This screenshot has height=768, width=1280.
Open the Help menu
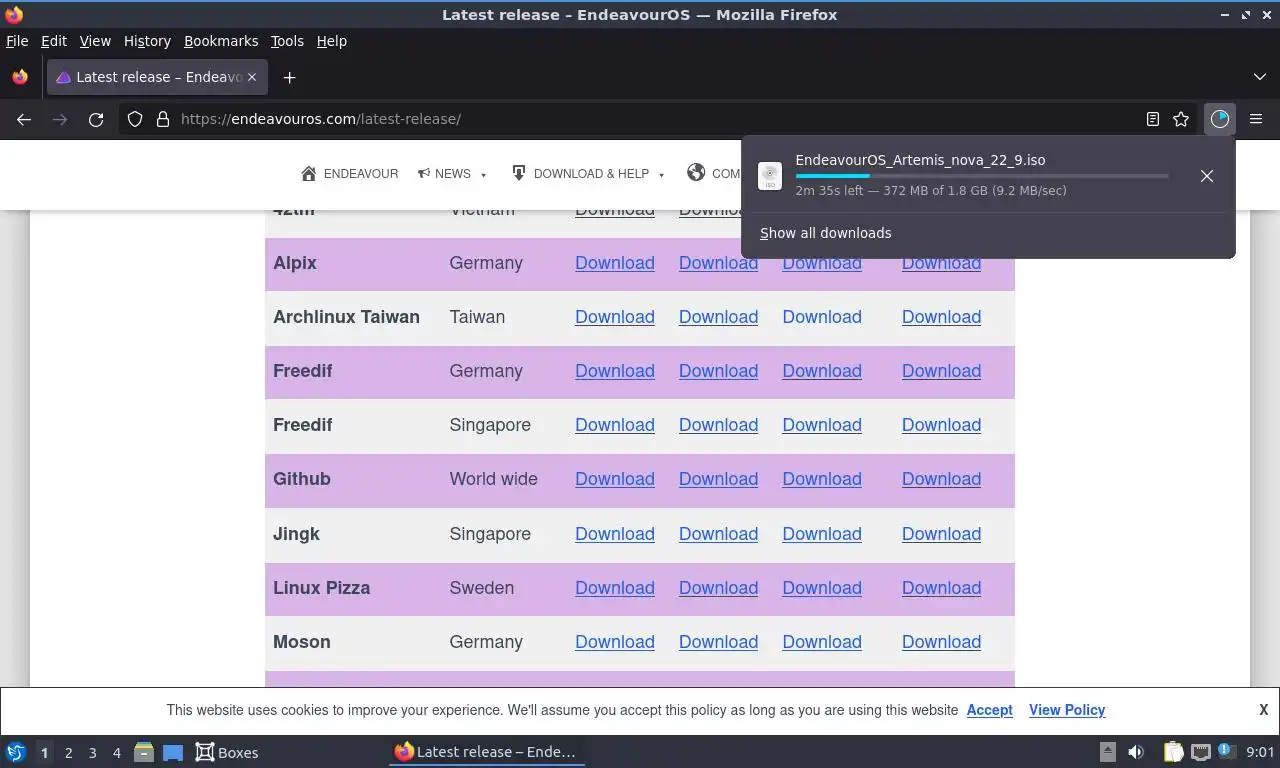(332, 41)
